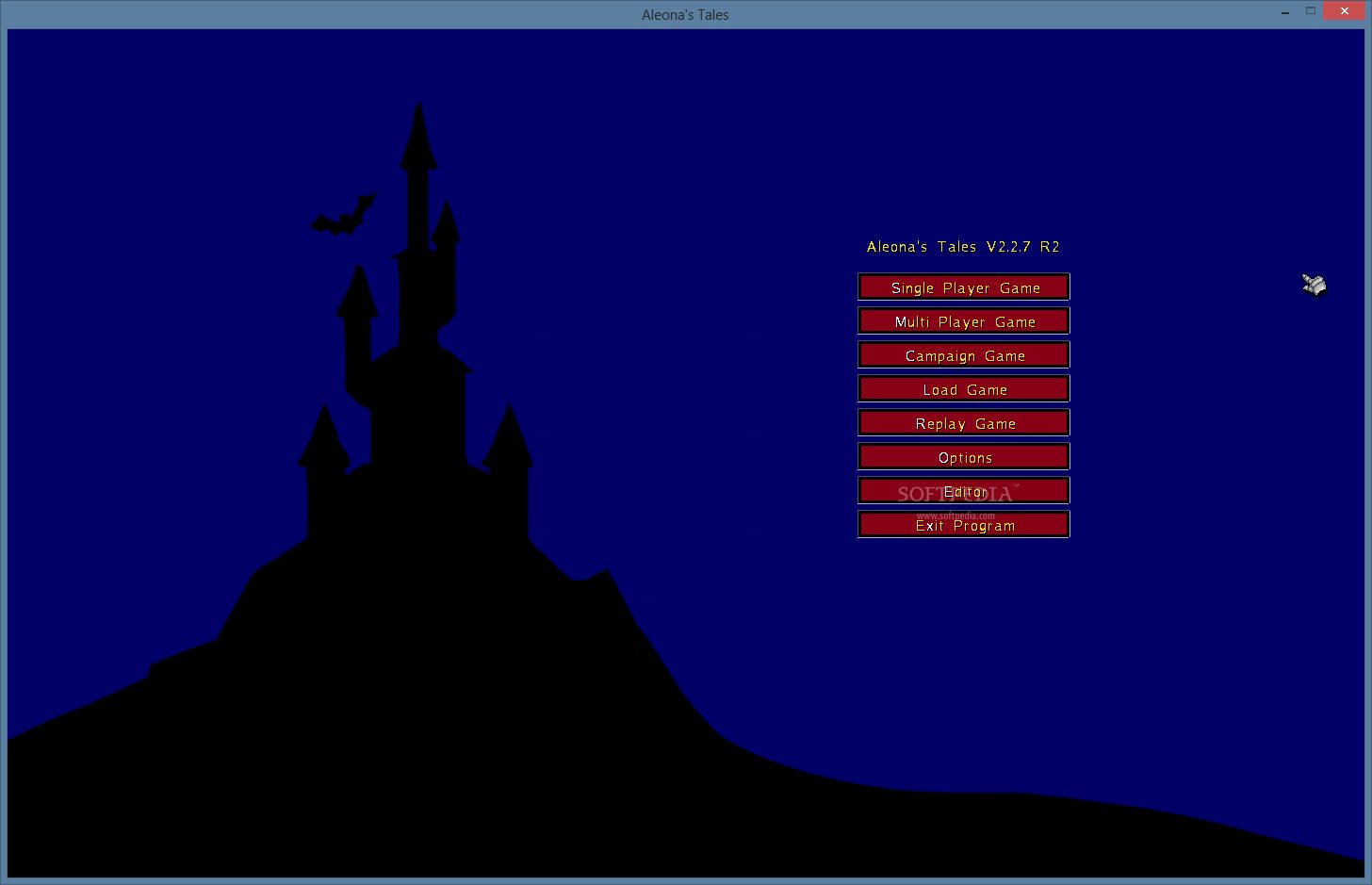Close the Aleona's Tales window
1372x885 pixels.
[1345, 11]
